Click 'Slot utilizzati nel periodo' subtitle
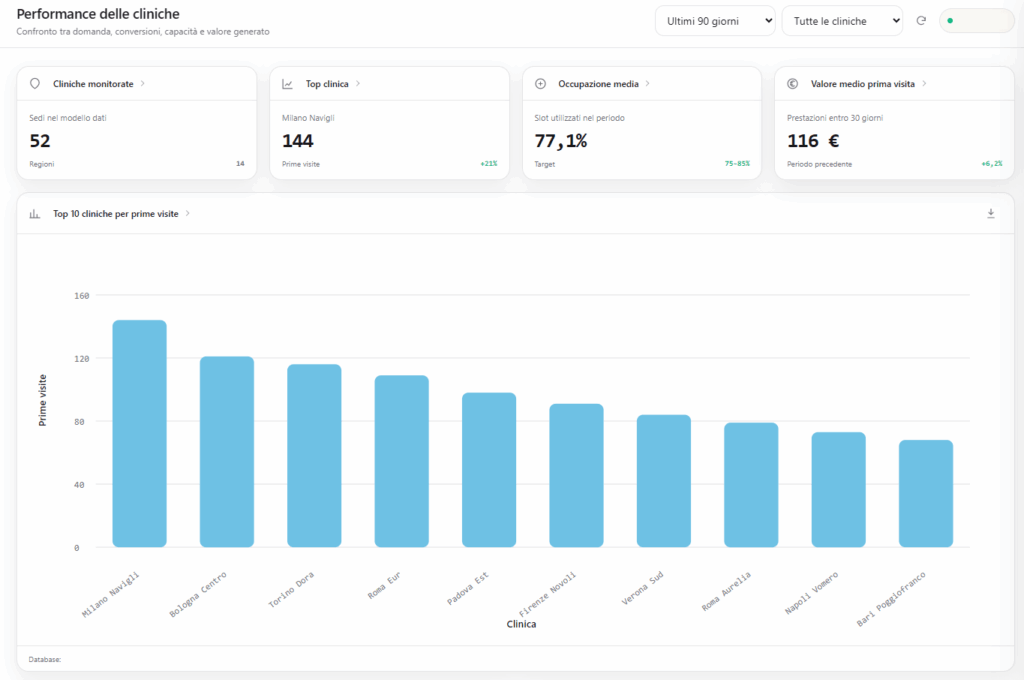 click(x=580, y=118)
